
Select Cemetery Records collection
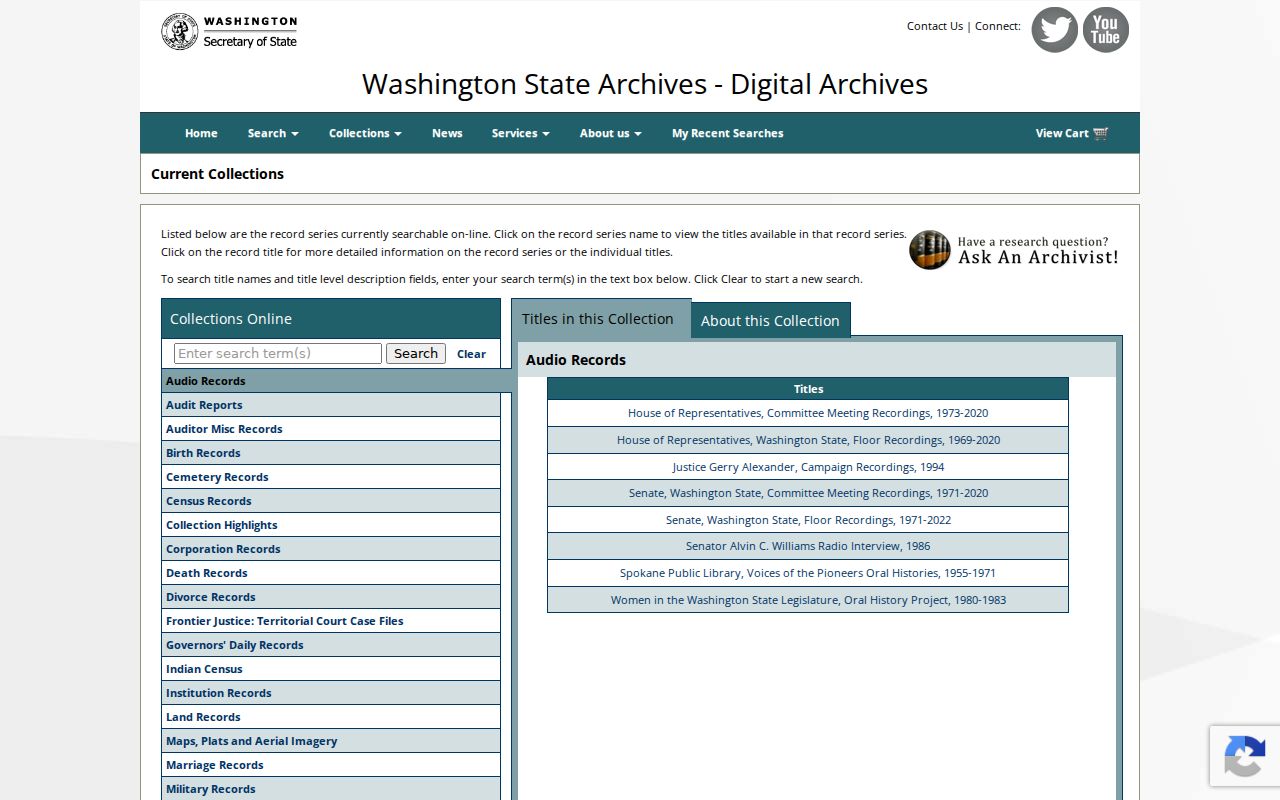click(331, 477)
